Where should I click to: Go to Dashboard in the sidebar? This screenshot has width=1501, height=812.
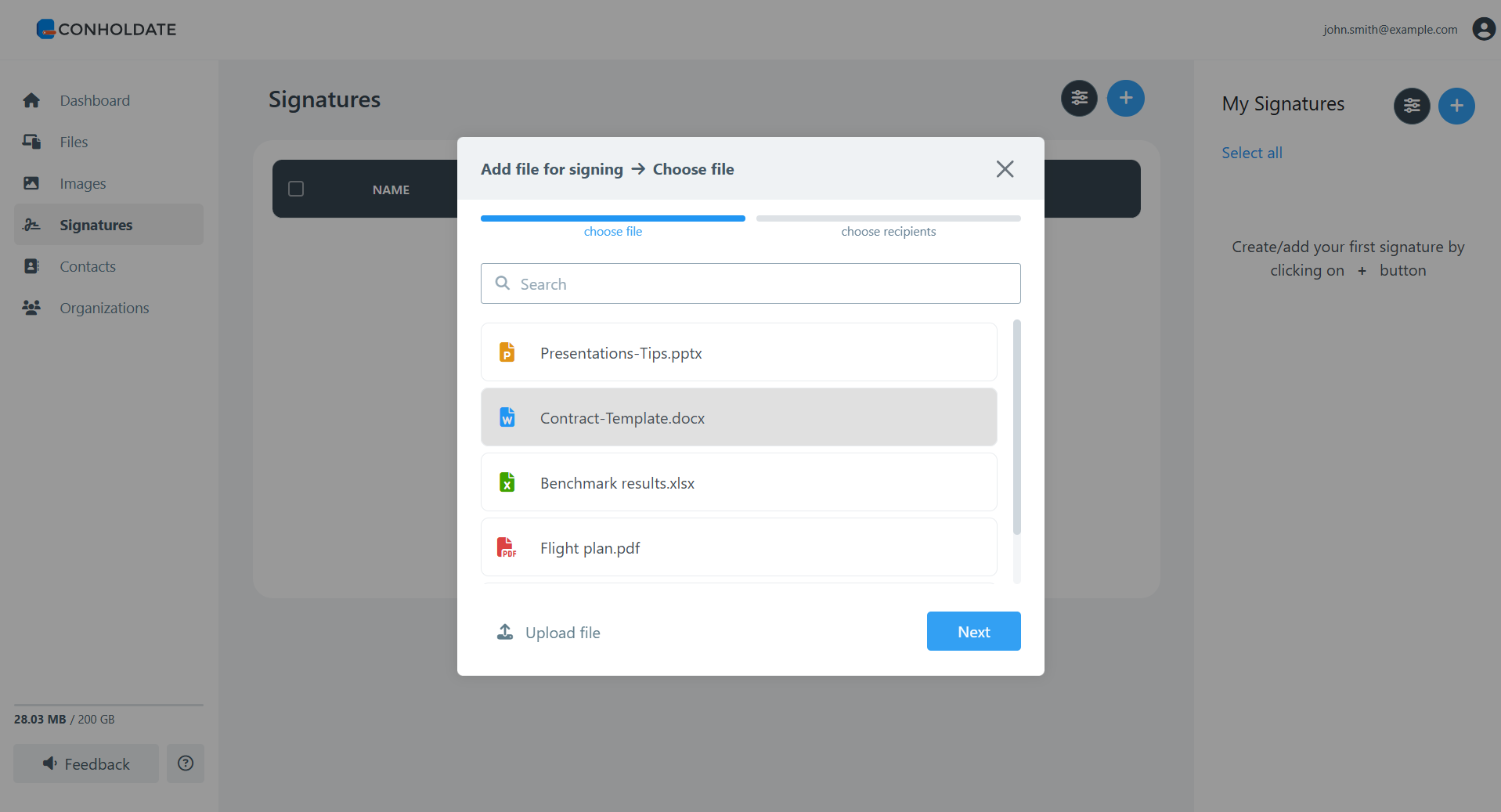point(95,101)
